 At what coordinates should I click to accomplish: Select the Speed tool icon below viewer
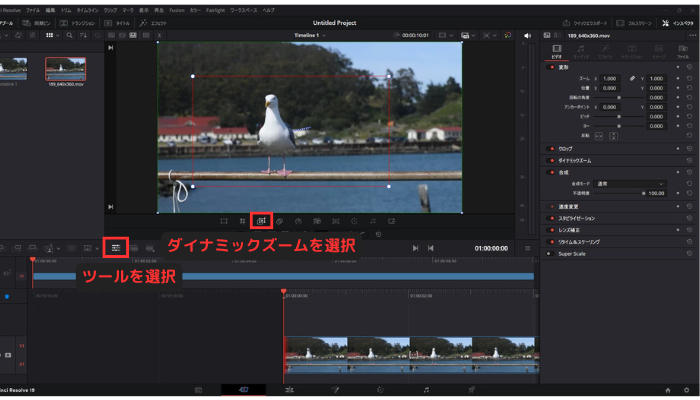pyautogui.click(x=298, y=221)
